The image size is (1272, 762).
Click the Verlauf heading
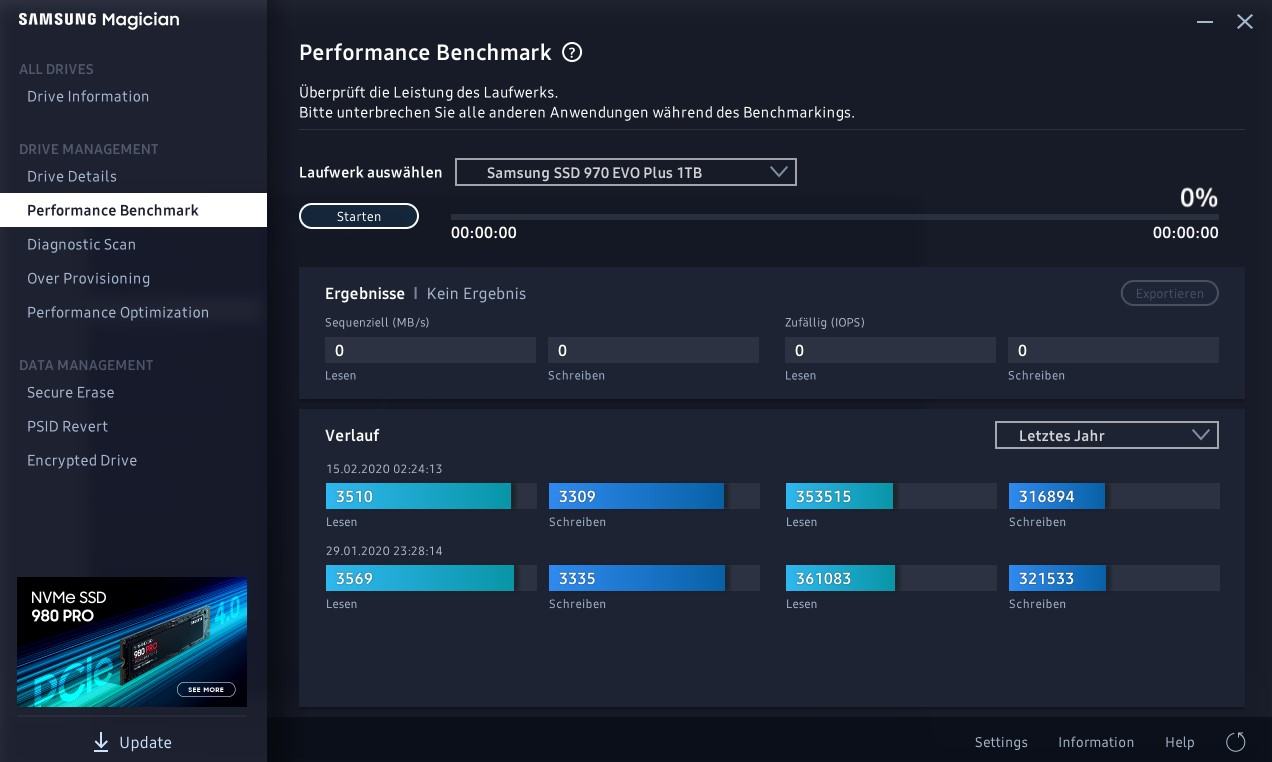[x=352, y=435]
